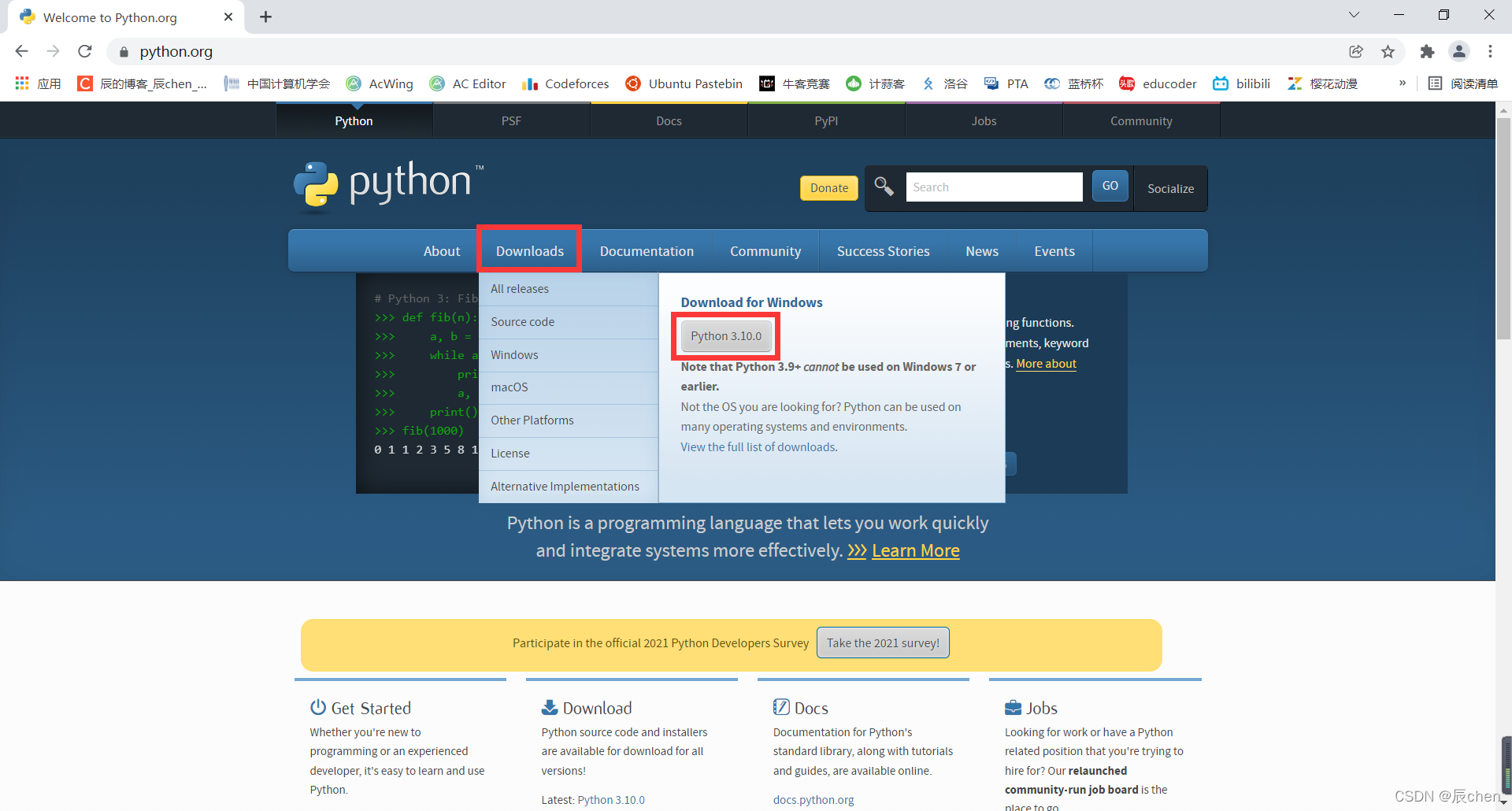Open the Codeforces bookmark
The width and height of the screenshot is (1512, 811).
pyautogui.click(x=565, y=83)
